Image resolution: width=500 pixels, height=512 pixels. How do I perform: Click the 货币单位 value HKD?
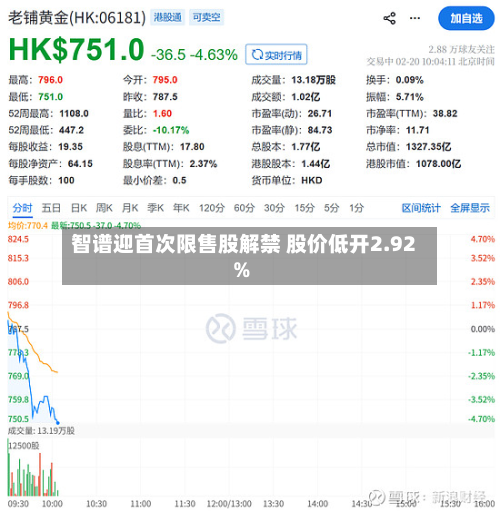point(312,180)
